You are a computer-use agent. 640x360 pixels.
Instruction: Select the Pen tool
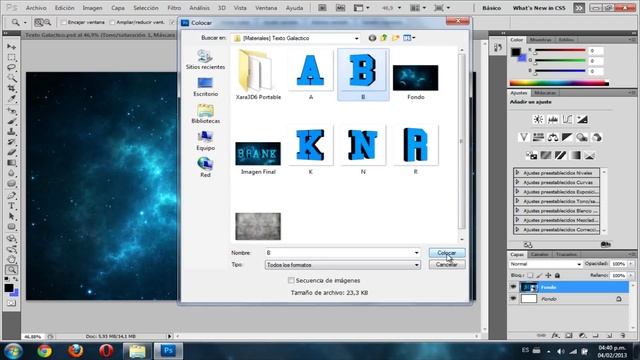coord(11,195)
